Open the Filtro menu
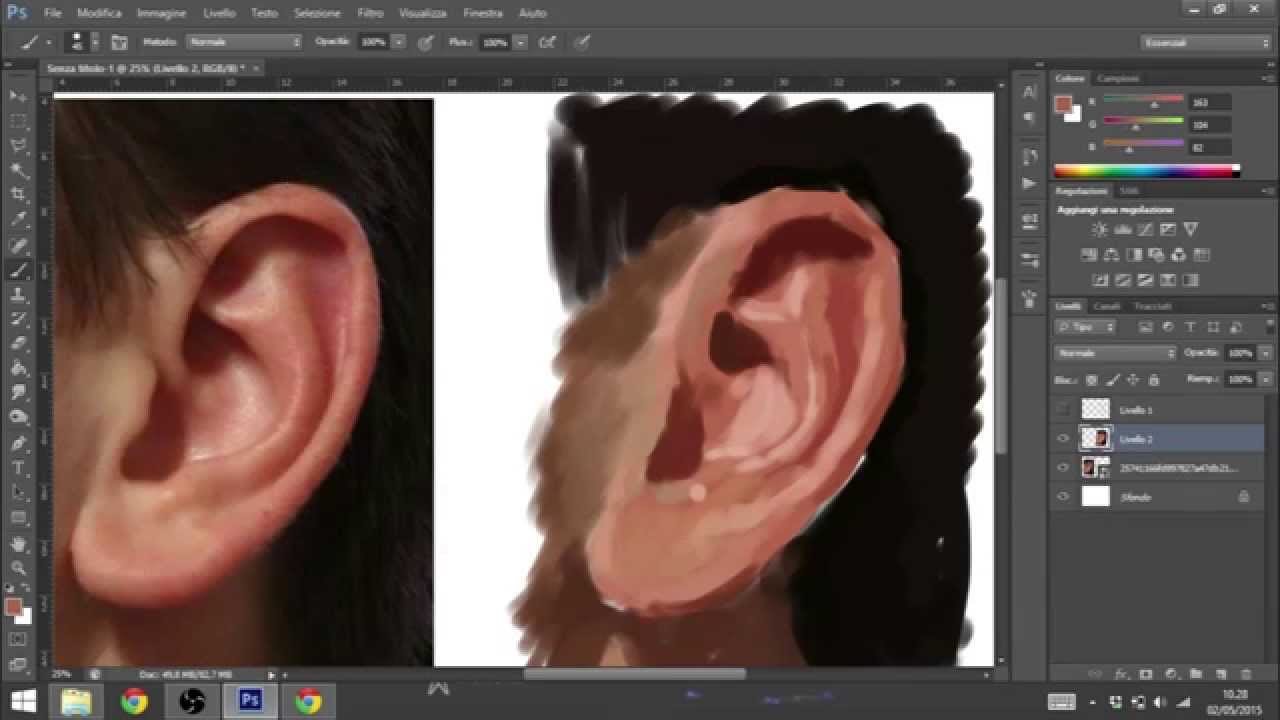 click(370, 13)
